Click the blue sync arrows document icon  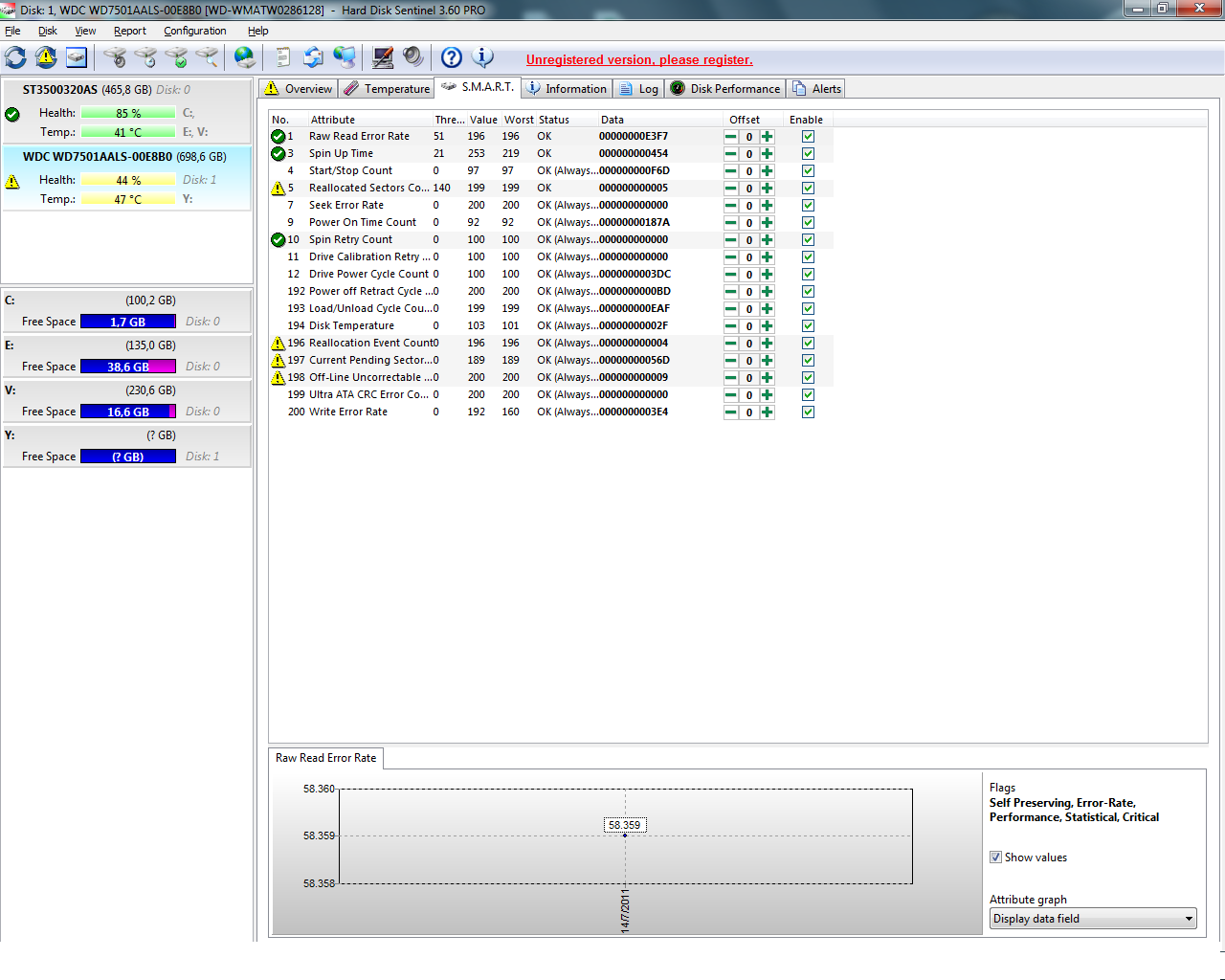(x=313, y=57)
